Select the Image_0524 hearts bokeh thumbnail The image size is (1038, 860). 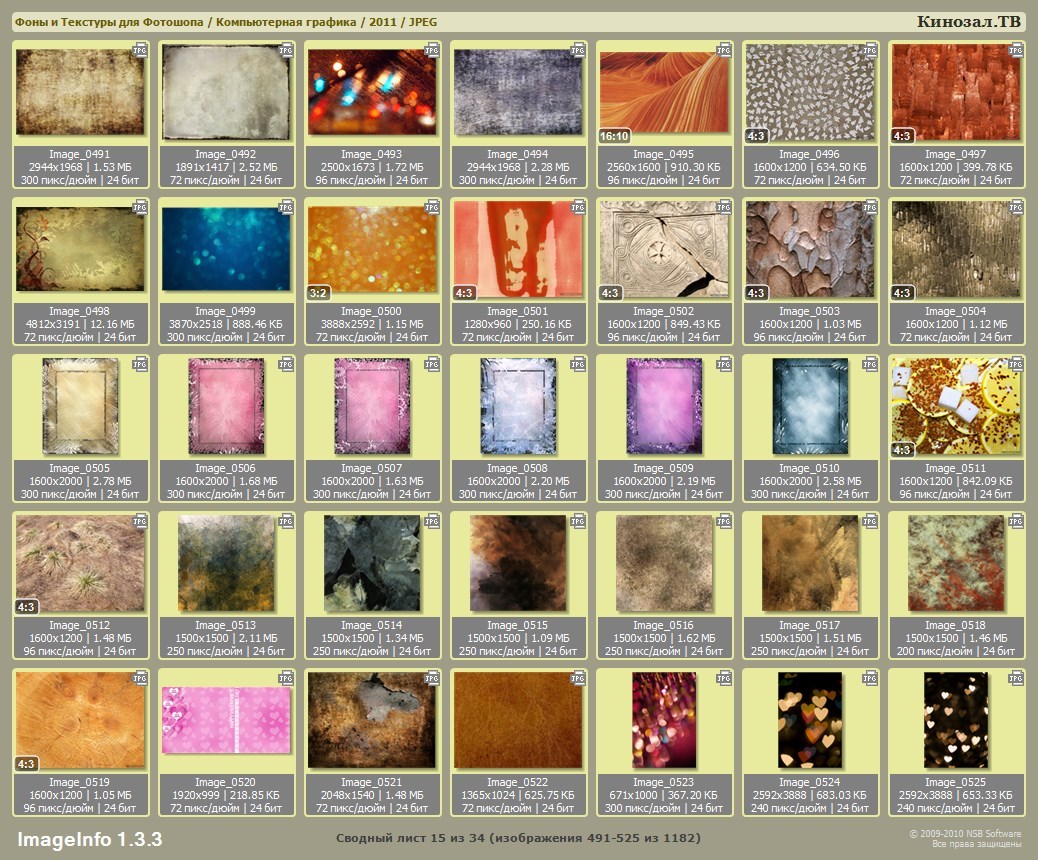pyautogui.click(x=809, y=719)
